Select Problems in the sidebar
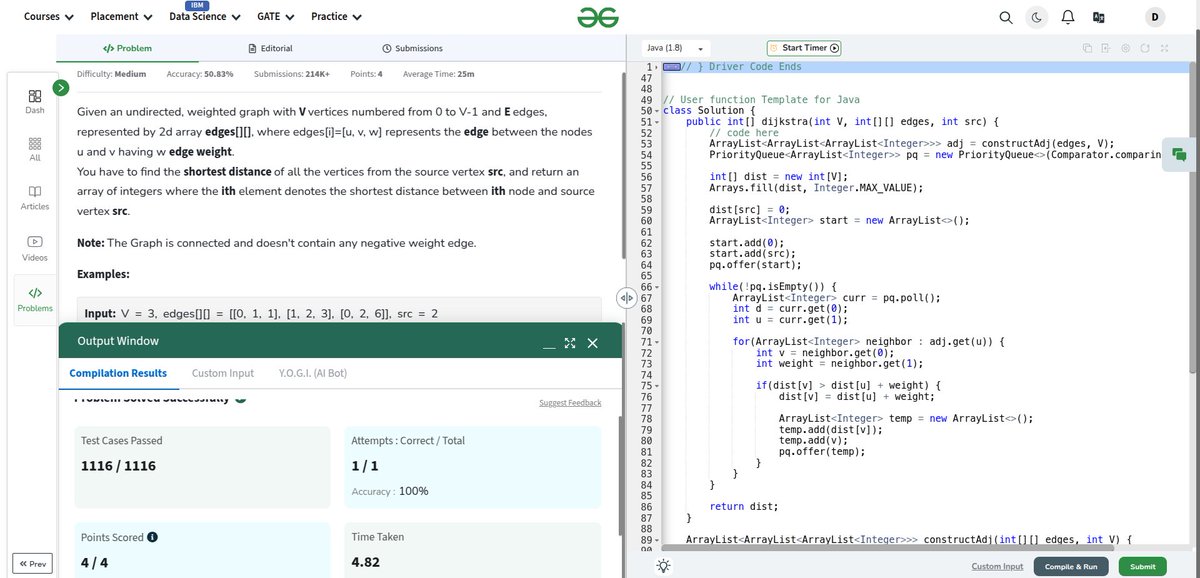Screen dimensions: 1200x578 34,299
